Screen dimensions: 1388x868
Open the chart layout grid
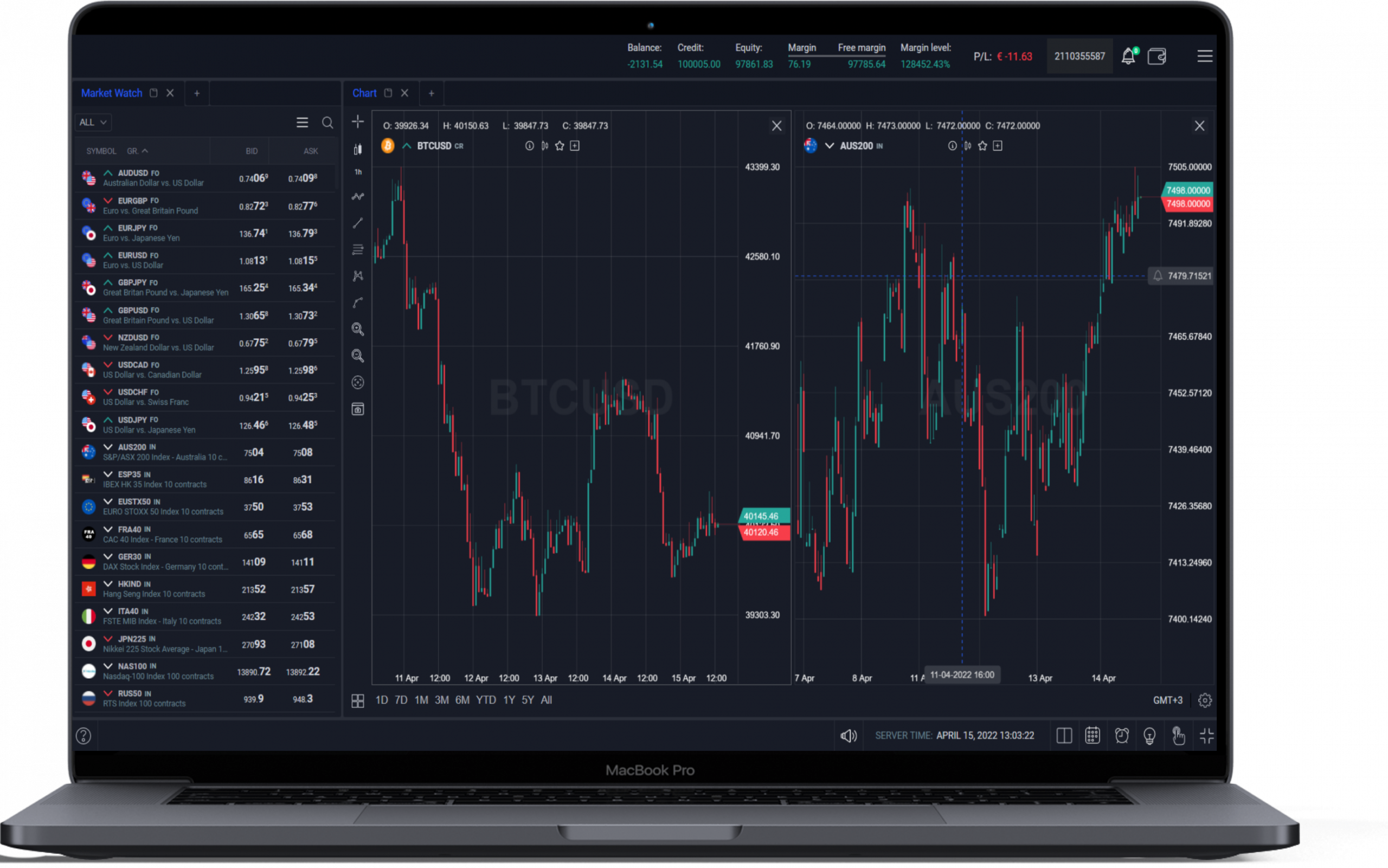click(358, 701)
